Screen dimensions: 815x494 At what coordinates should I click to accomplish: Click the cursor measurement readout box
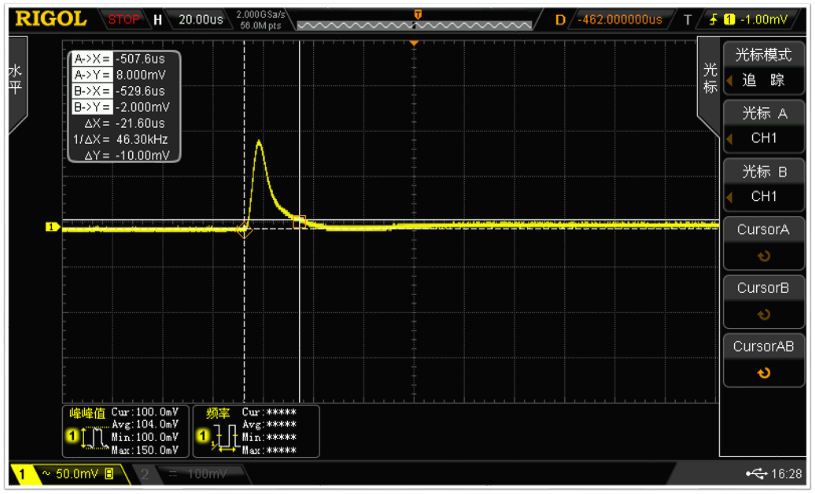(x=124, y=106)
